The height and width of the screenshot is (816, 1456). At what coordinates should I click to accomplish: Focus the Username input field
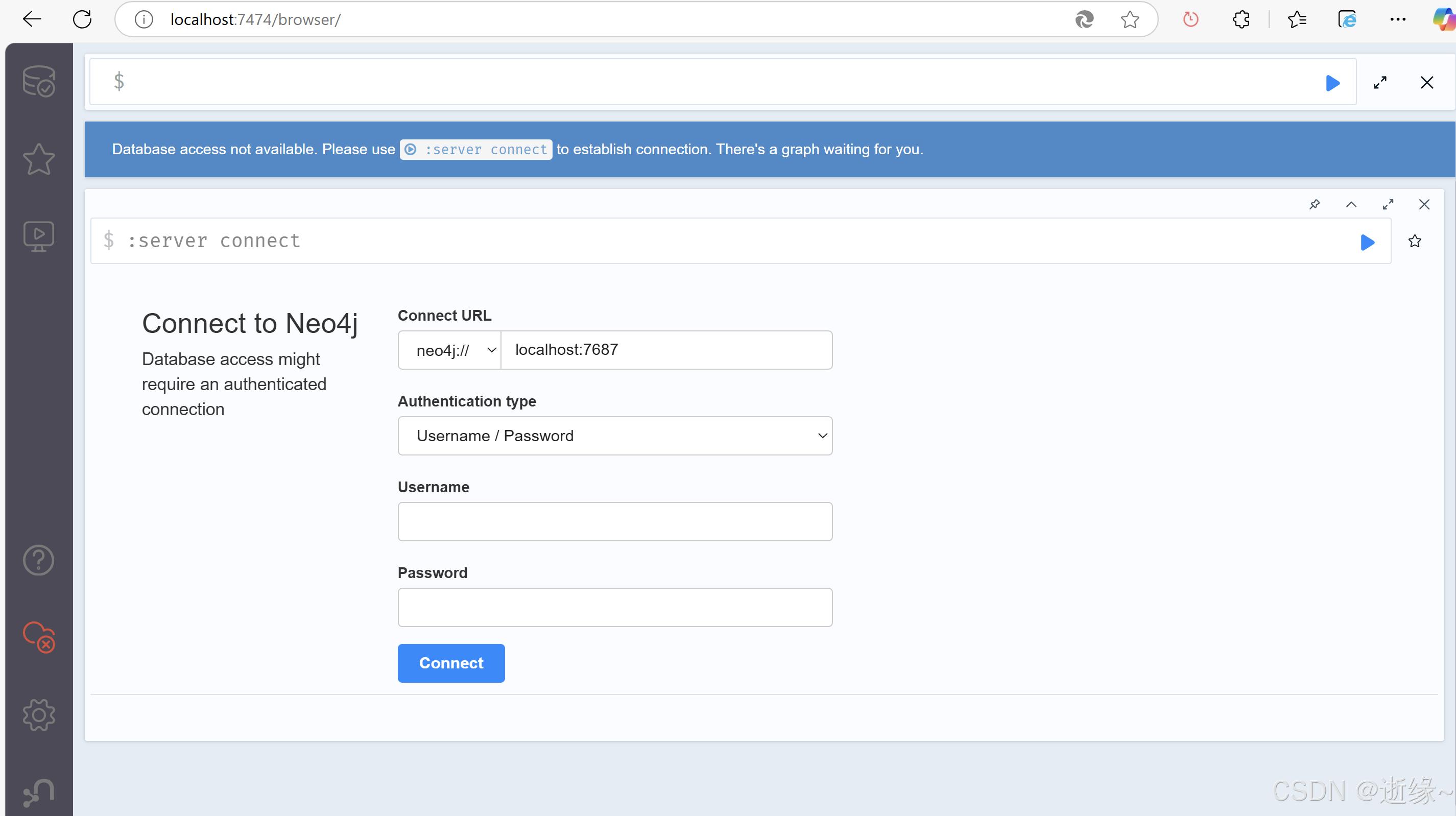(x=615, y=521)
